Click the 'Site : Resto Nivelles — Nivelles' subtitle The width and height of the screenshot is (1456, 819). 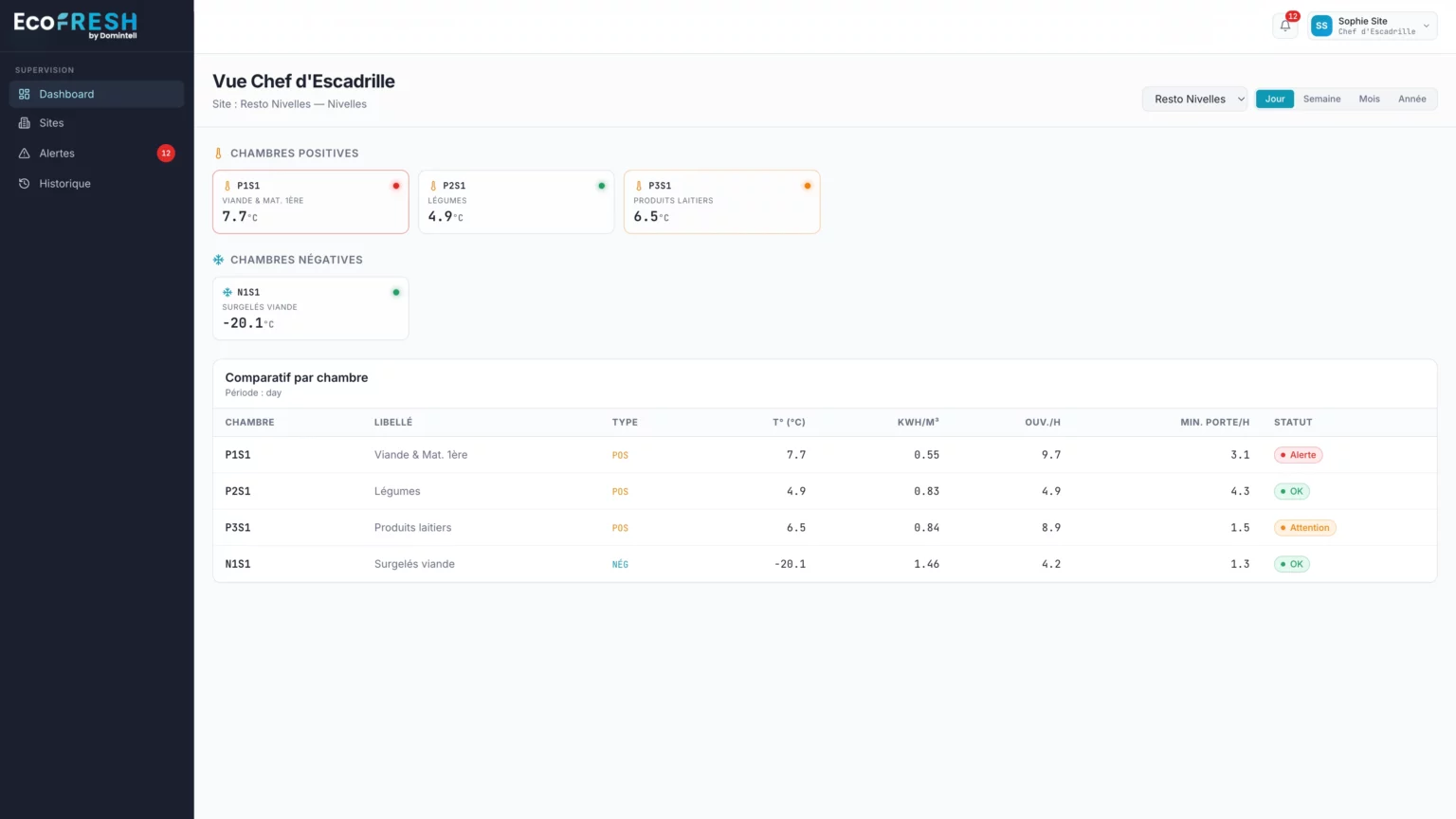pos(289,104)
